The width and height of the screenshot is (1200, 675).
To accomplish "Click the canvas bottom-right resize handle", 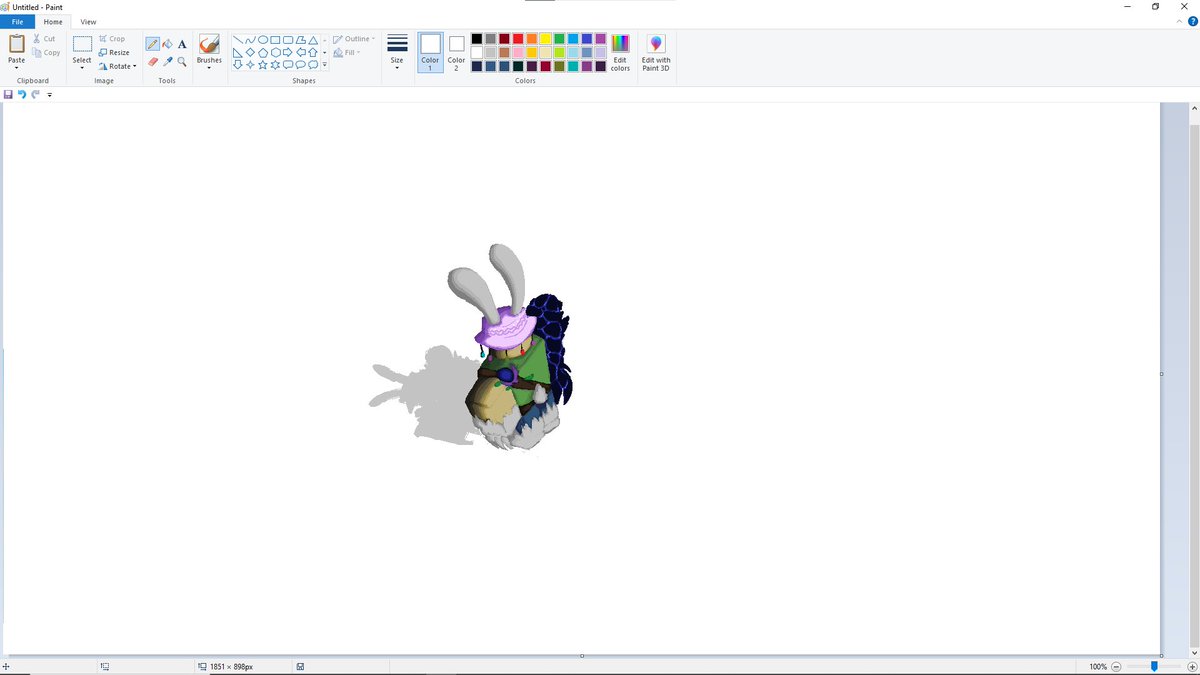I will tap(1161, 656).
